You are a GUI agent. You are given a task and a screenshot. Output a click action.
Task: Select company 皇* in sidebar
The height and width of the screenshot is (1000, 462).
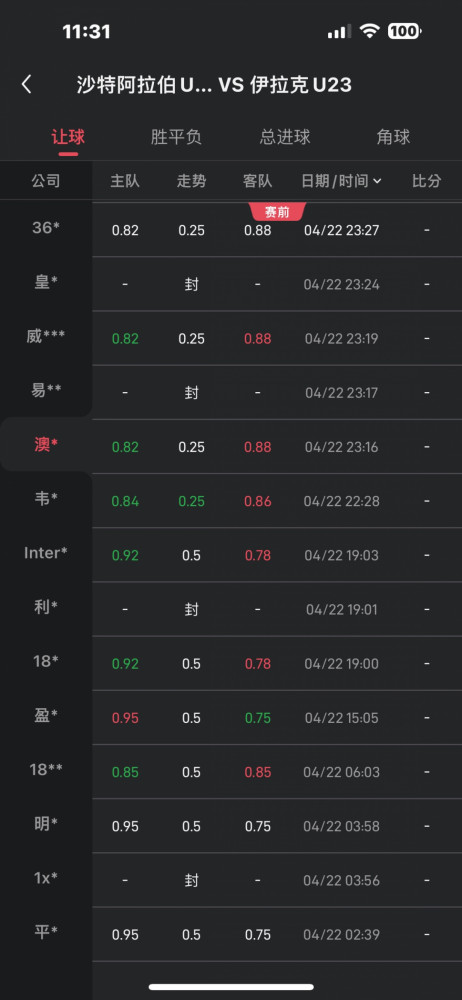(x=46, y=282)
